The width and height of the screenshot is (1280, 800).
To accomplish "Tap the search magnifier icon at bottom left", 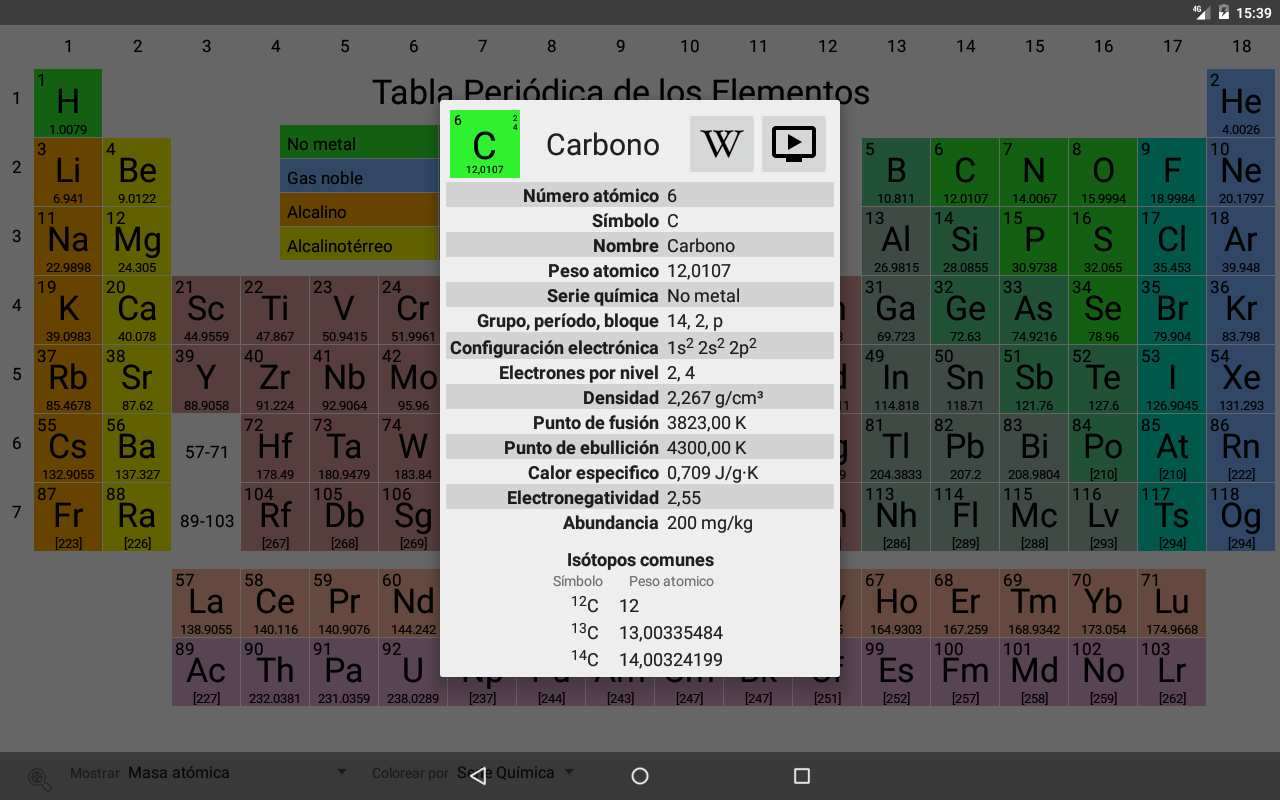I will pyautogui.click(x=40, y=779).
